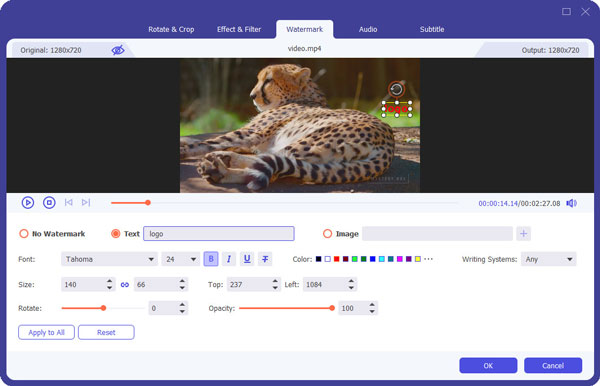Switch to the Effect & Filter tab
600x386 pixels.
point(239,29)
